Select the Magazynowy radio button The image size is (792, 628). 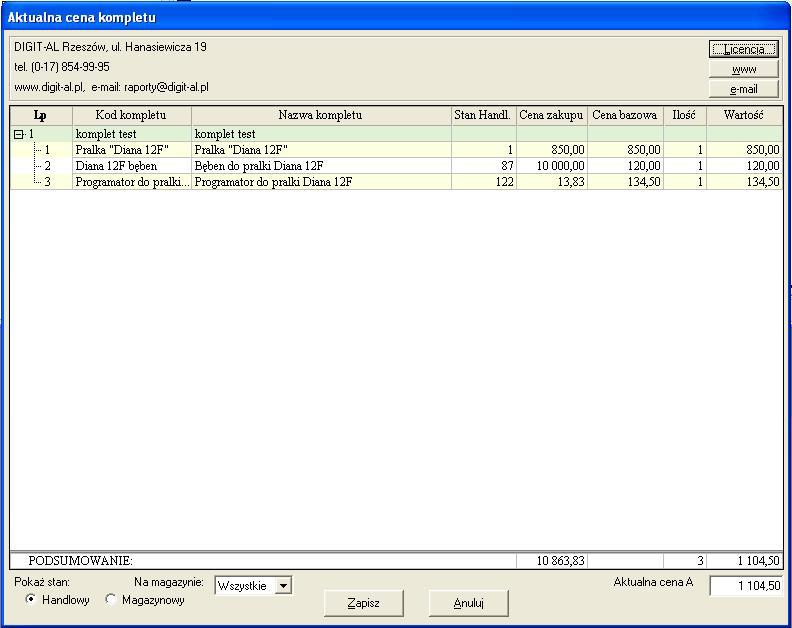coord(111,599)
